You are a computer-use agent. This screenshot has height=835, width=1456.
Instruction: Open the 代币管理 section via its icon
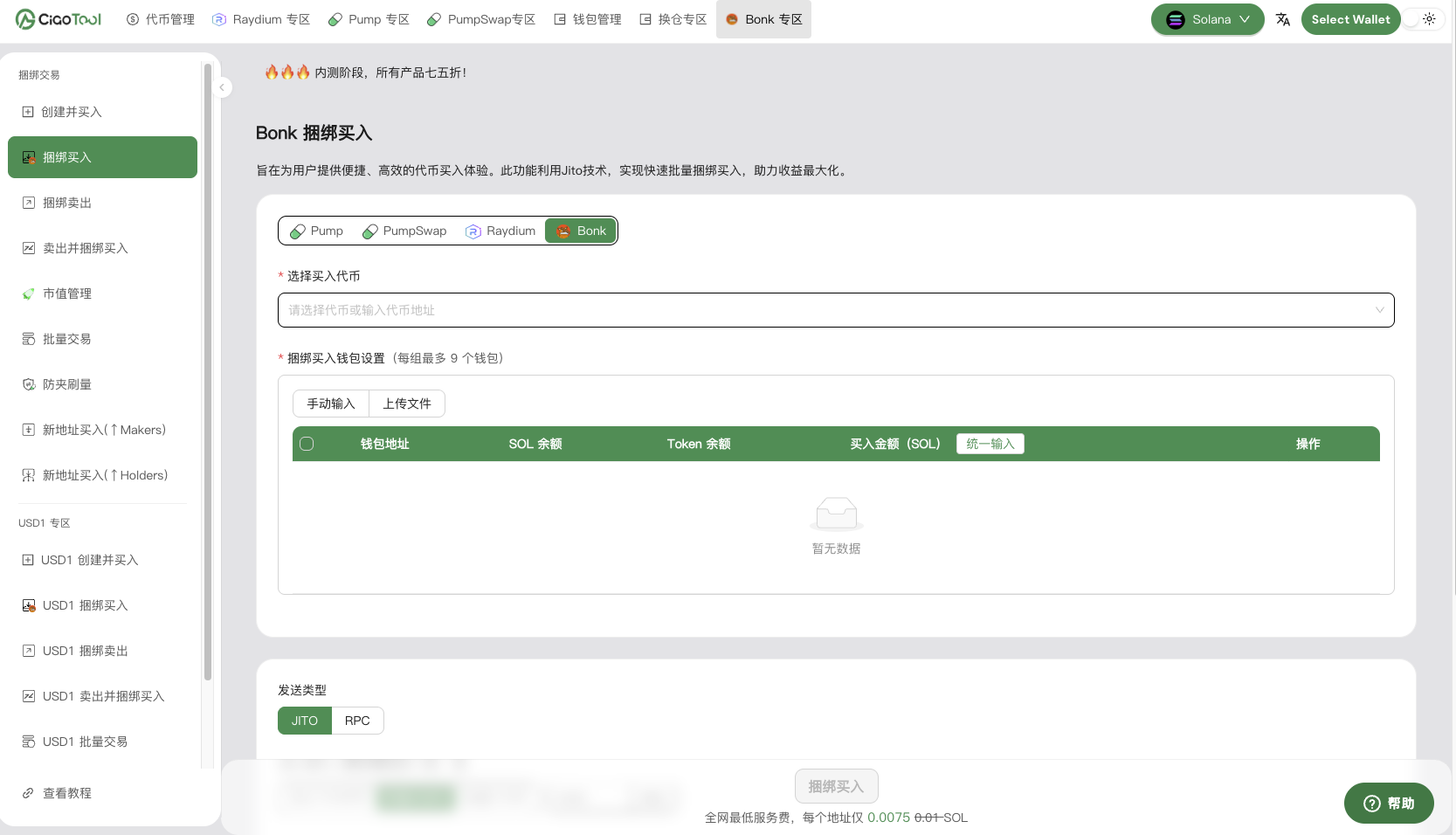[133, 18]
